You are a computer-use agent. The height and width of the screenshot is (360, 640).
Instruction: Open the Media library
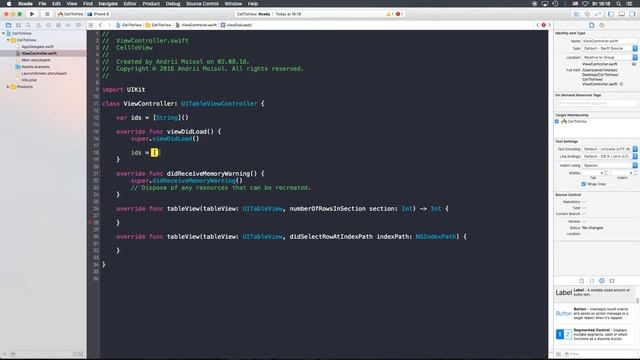pyautogui.click(x=612, y=281)
